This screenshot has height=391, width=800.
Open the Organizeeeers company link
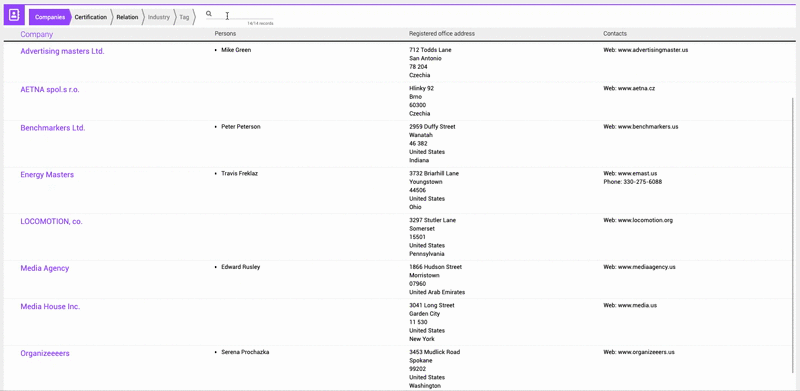tap(45, 353)
